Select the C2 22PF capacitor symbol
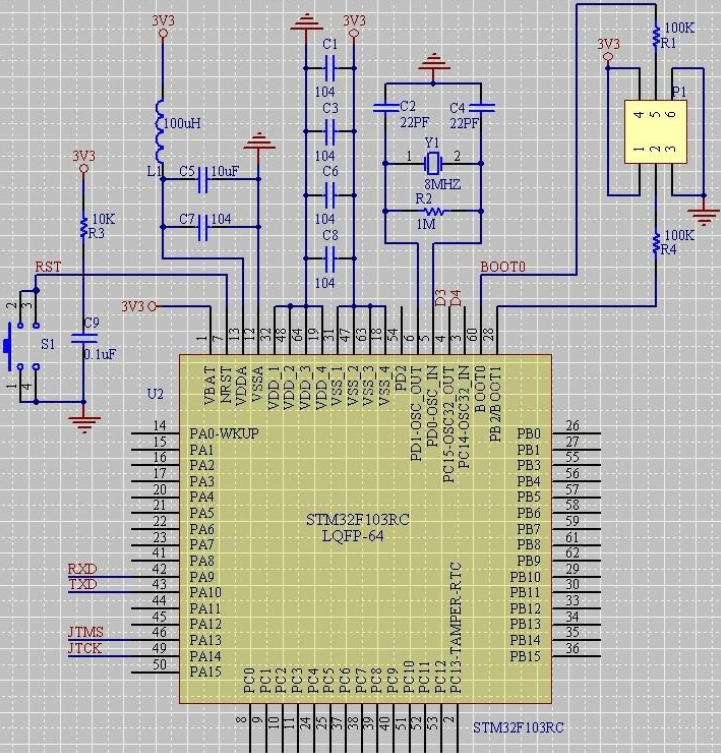This screenshot has width=721, height=753. point(386,108)
